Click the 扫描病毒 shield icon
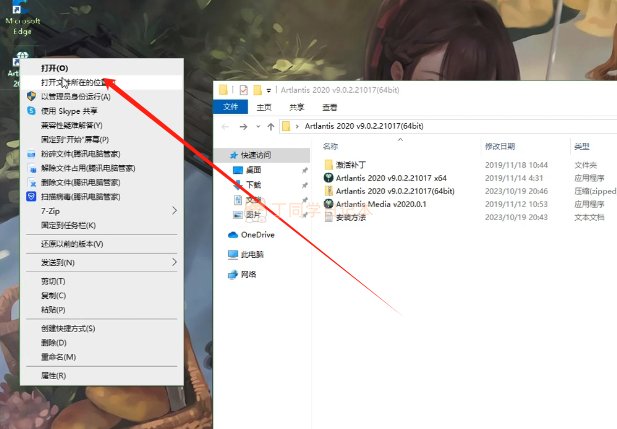This screenshot has width=617, height=429. coord(31,196)
